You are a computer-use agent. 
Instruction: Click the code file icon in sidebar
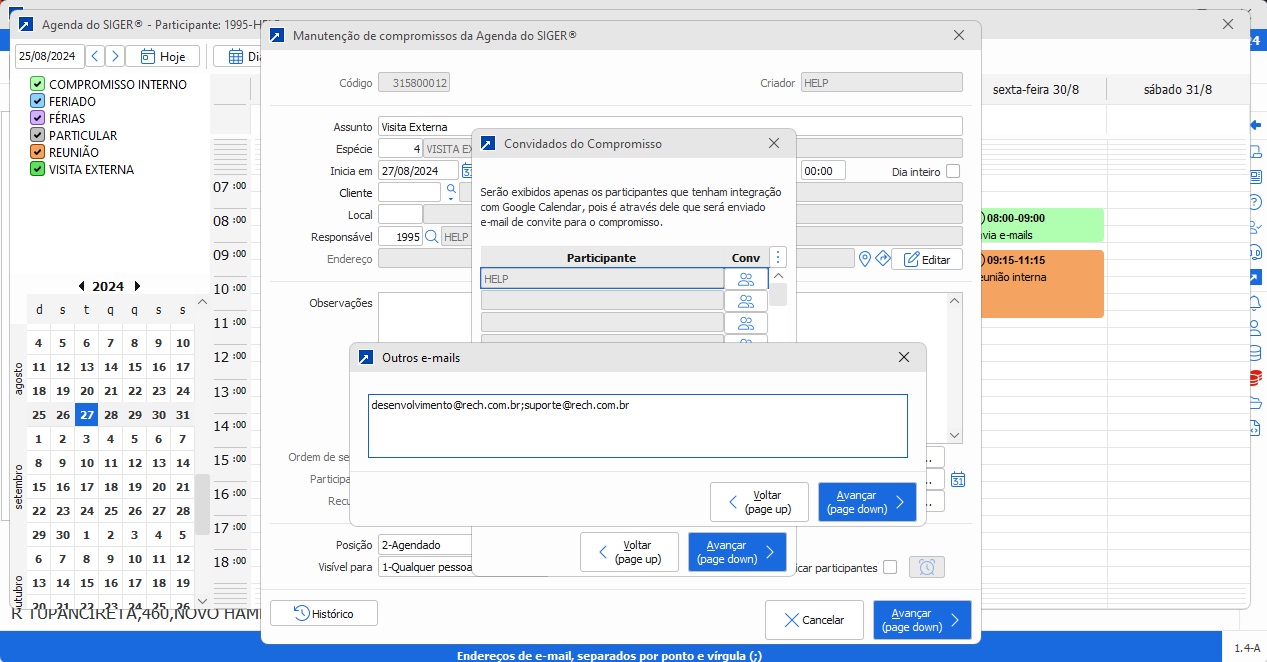tap(1256, 428)
